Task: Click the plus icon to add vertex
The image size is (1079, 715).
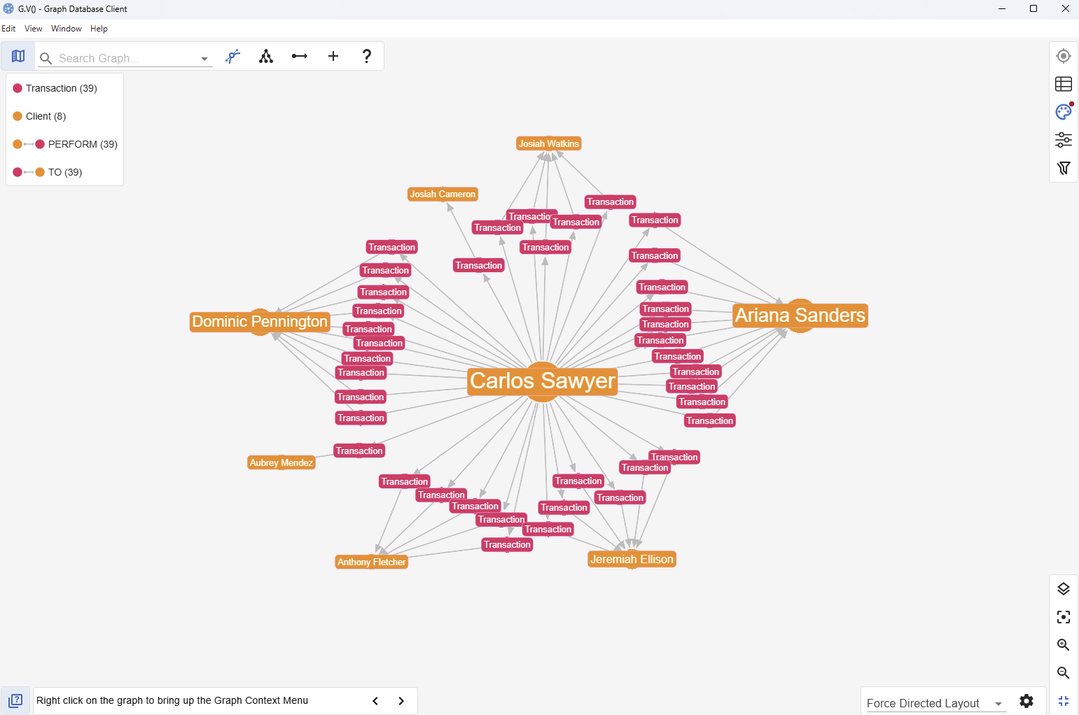Action: [333, 57]
